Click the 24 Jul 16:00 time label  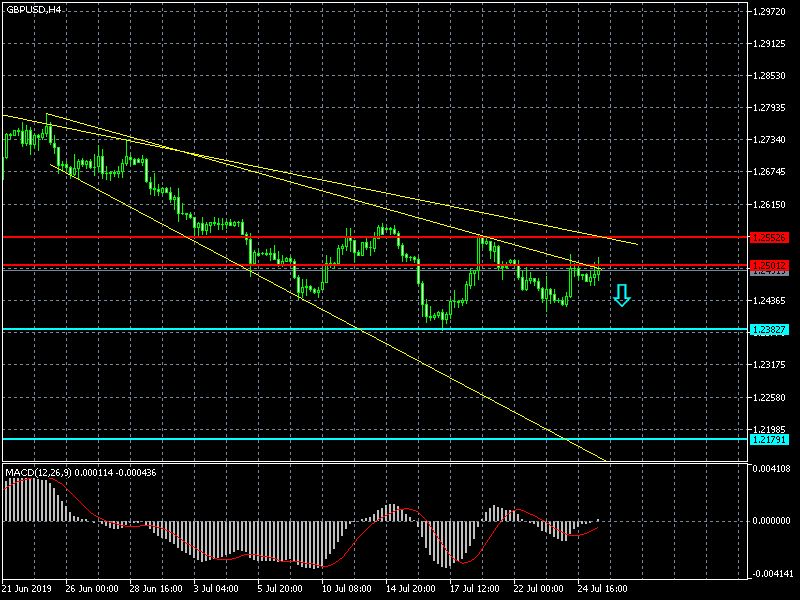[603, 588]
